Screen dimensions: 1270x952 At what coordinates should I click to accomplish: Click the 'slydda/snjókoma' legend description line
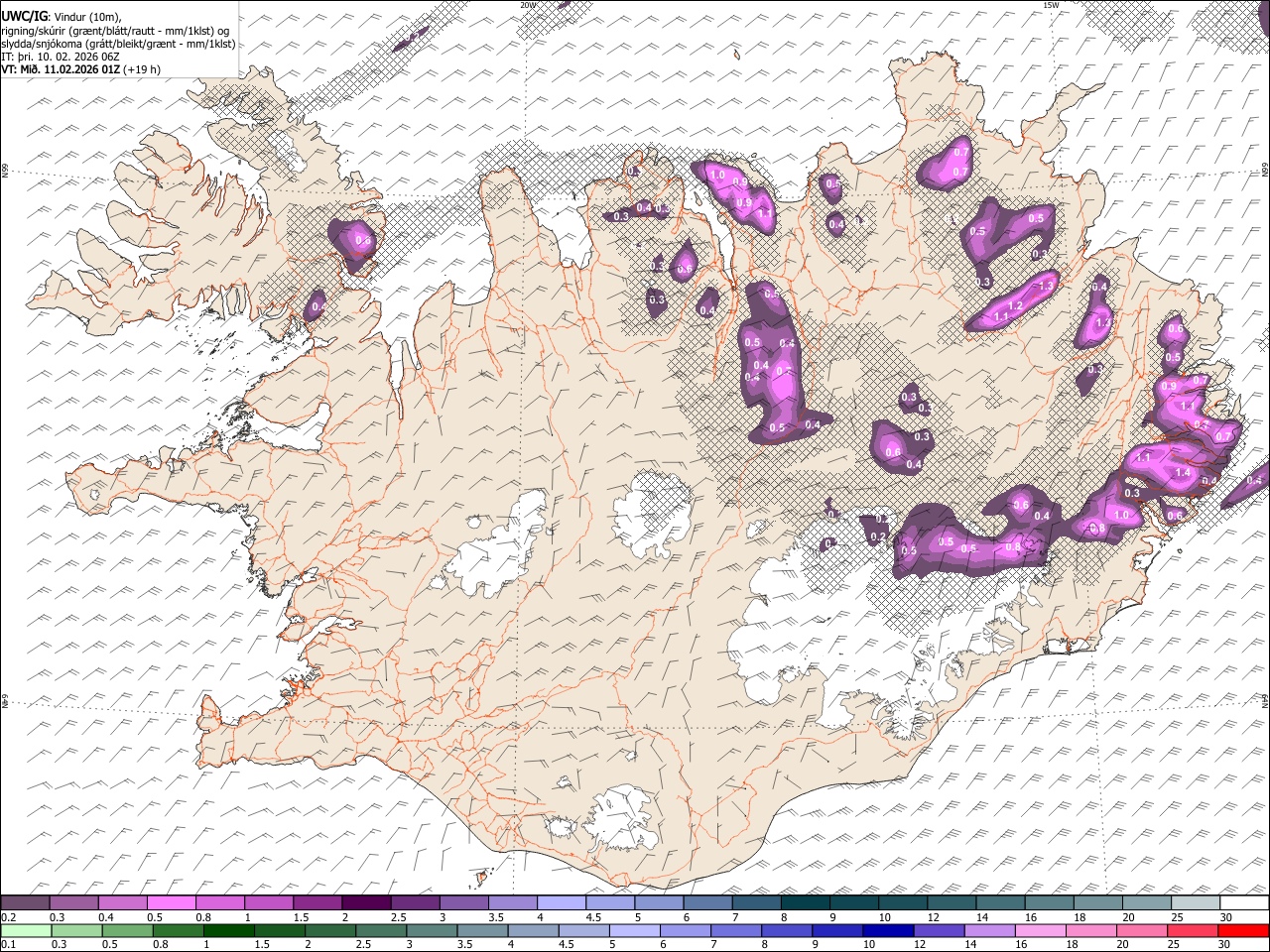(x=119, y=44)
